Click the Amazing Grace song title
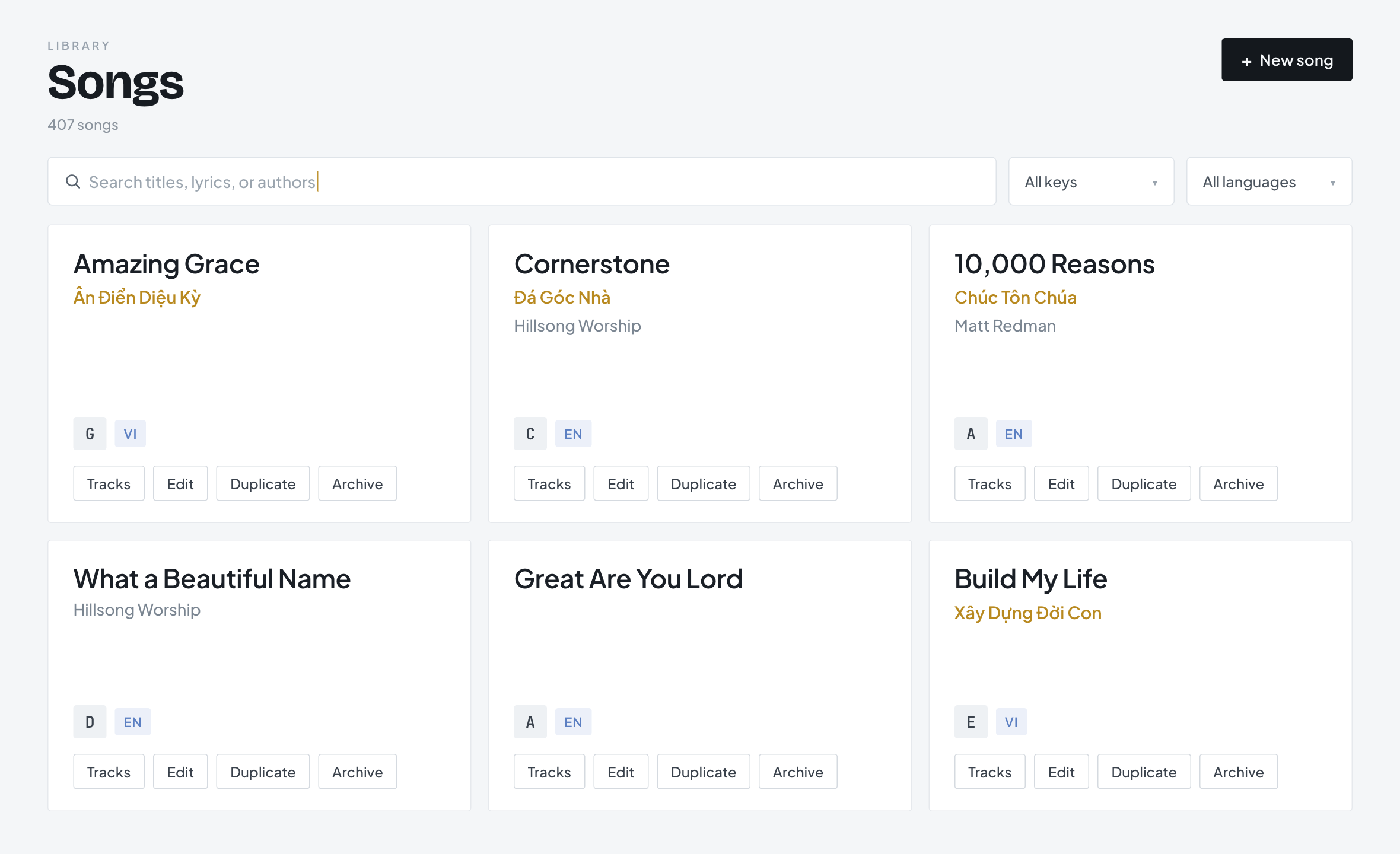Screen dimensions: 1400x854 point(167,264)
